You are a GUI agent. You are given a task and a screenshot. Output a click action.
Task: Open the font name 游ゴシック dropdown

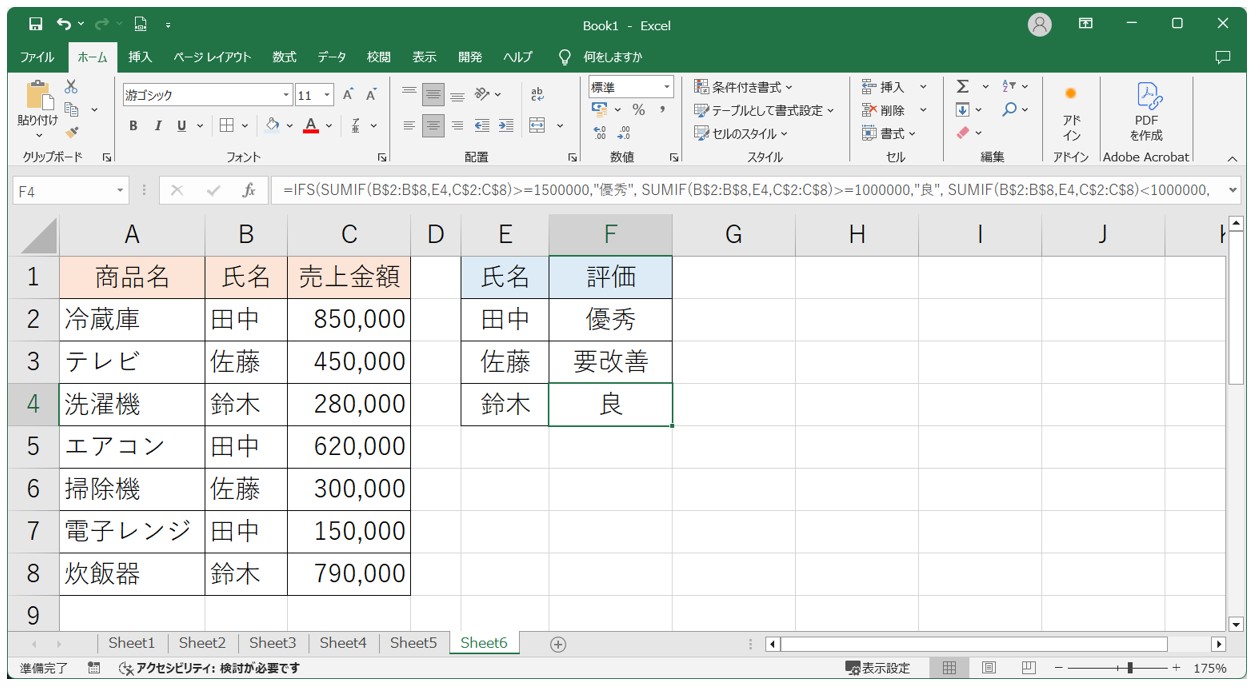coord(287,95)
